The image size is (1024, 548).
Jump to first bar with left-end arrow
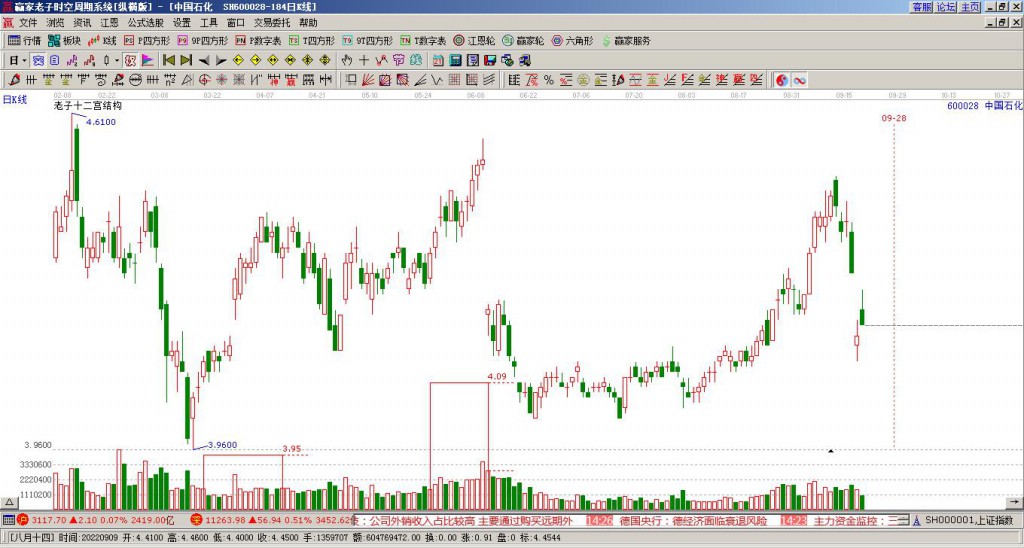[169, 60]
